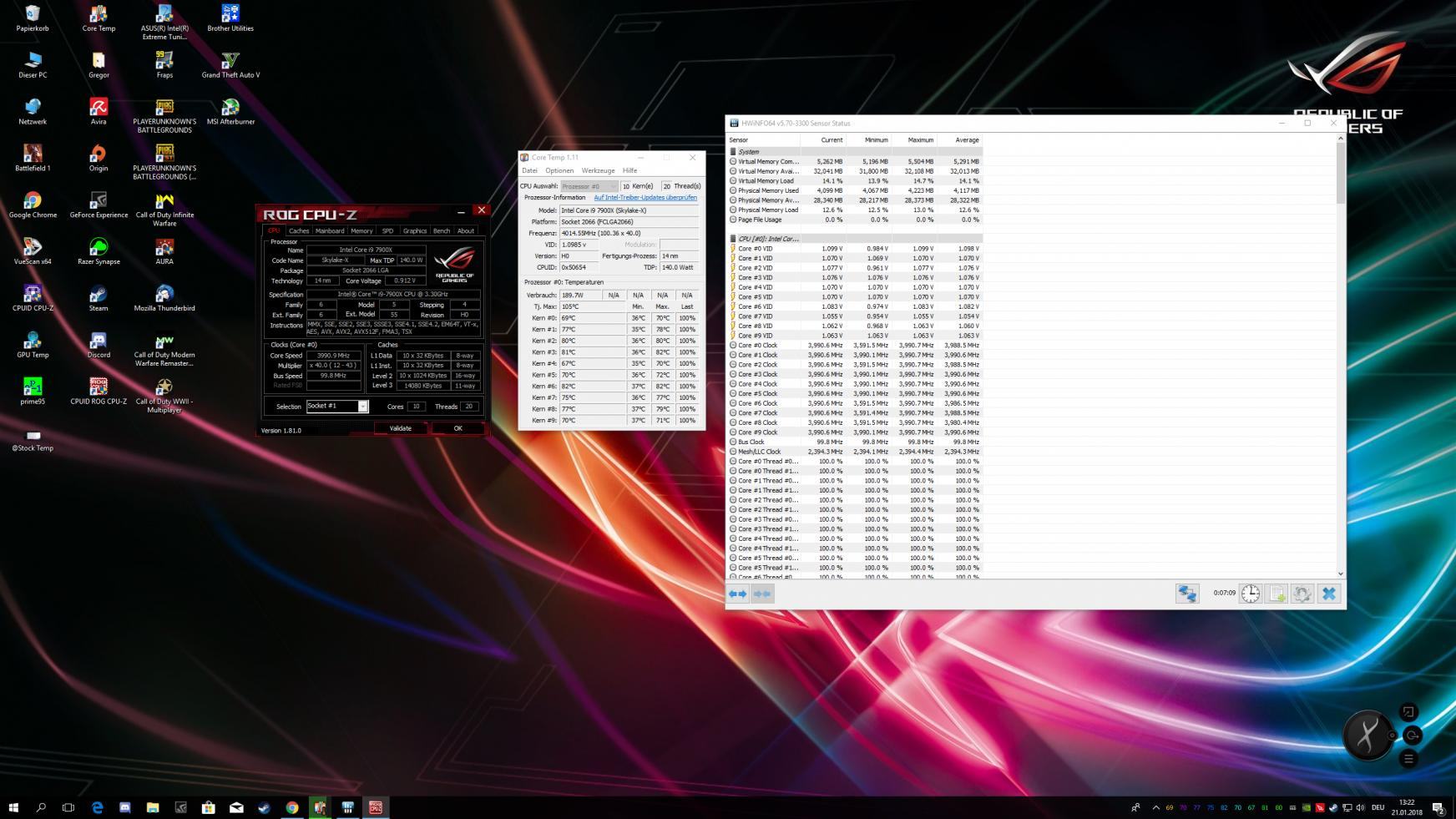Image resolution: width=1456 pixels, height=819 pixels.
Task: Click the OK button in ROG CPU-Z
Action: 458,428
